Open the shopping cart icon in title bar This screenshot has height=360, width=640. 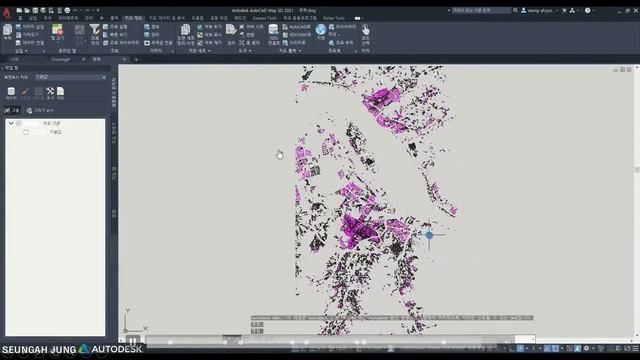pos(564,11)
